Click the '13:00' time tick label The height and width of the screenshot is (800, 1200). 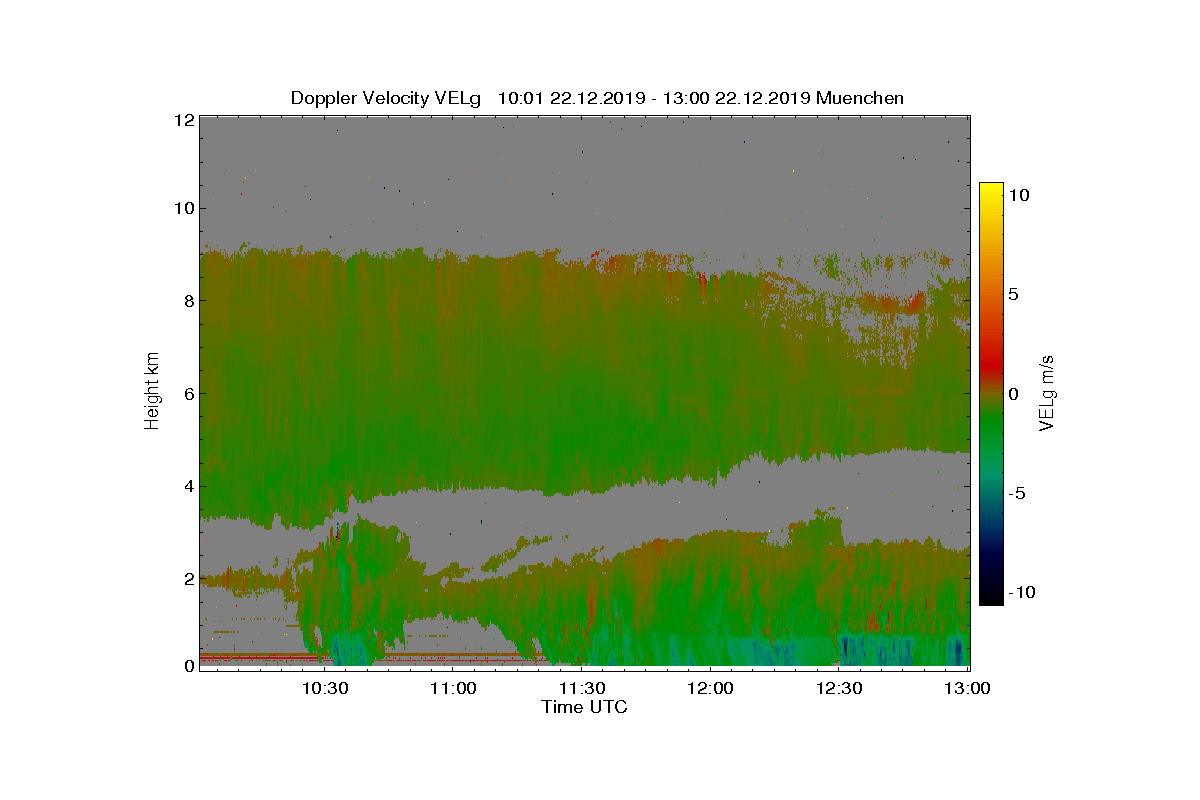point(968,688)
